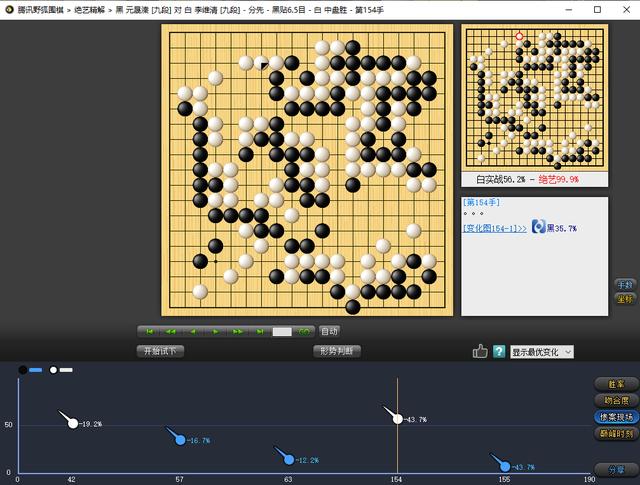The height and width of the screenshot is (485, 640).
Task: Click the blue marker at move 155
Action: coord(505,466)
